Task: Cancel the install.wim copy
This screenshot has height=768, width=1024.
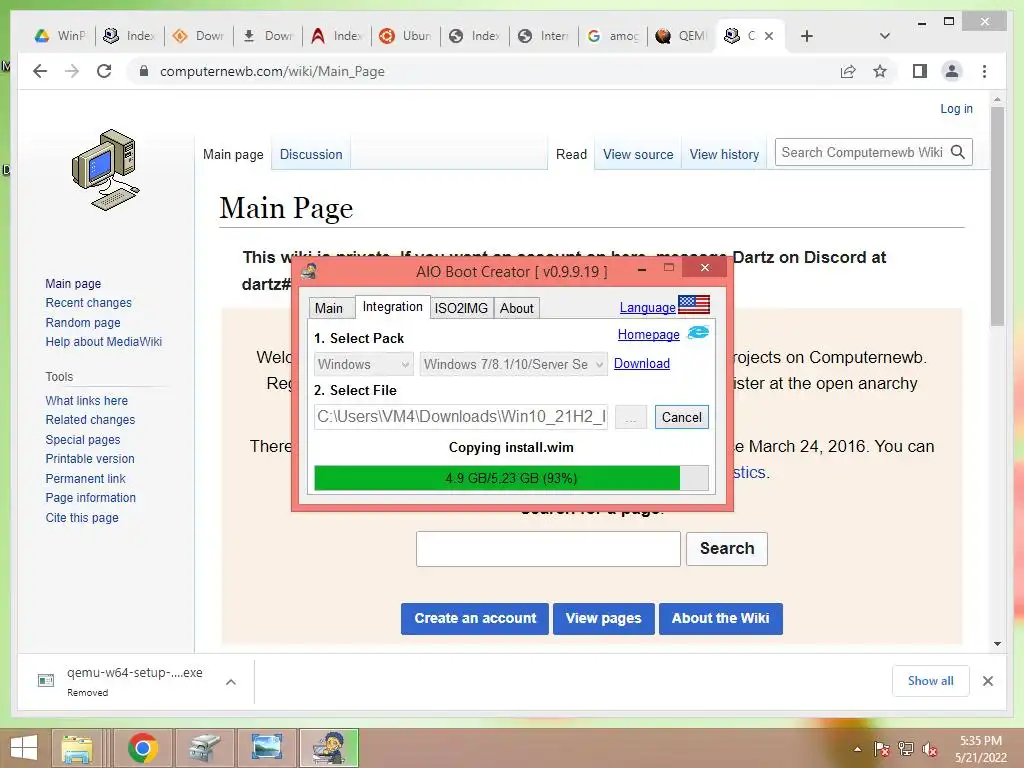Action: tap(682, 417)
